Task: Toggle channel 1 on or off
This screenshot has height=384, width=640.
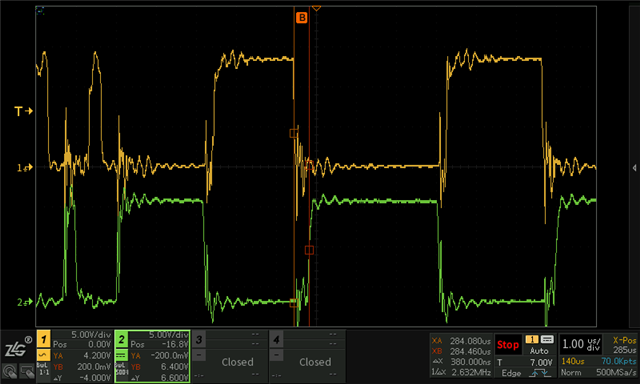Action: (44, 339)
